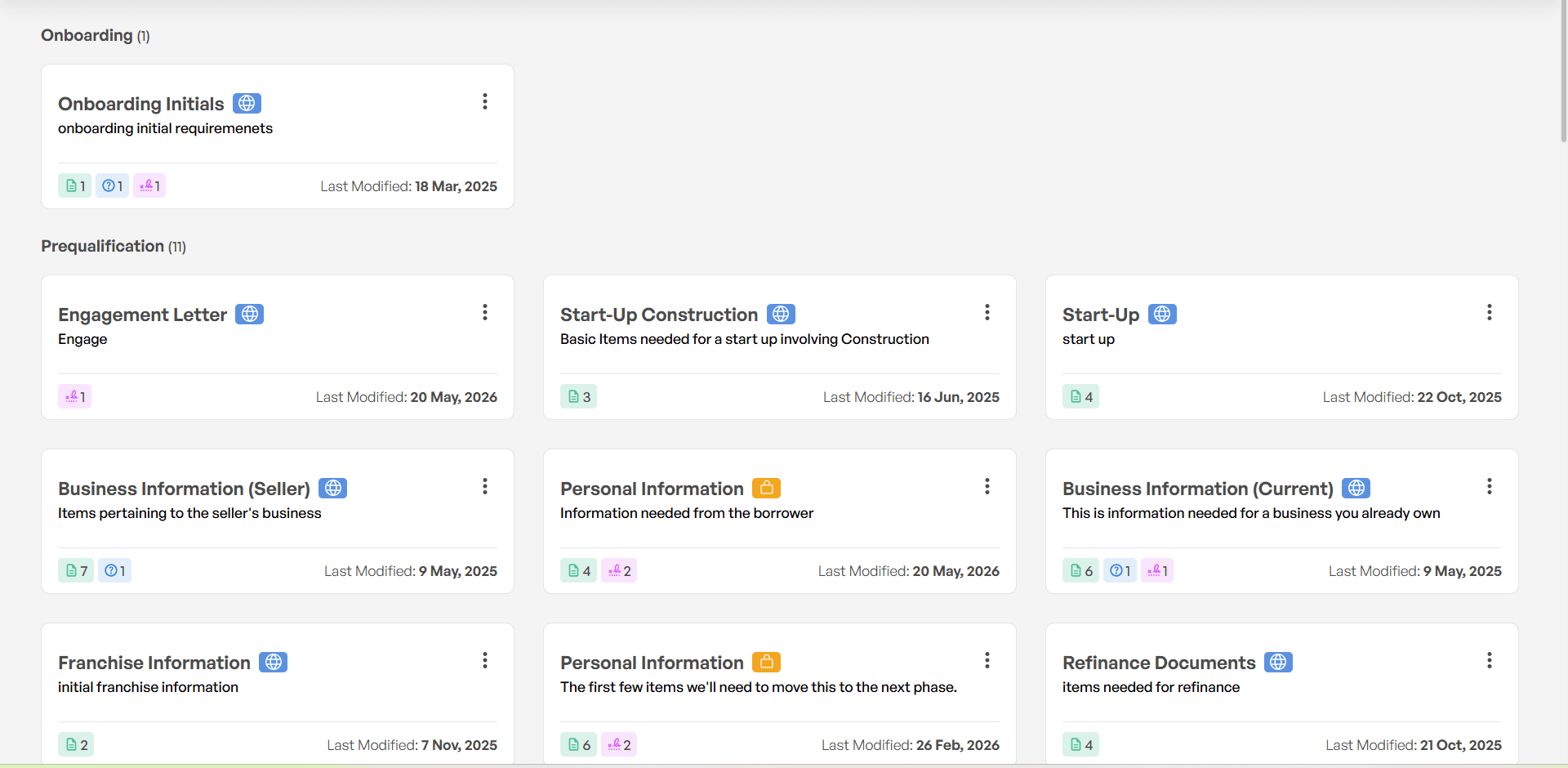The height and width of the screenshot is (768, 1568).
Task: Click 'Information needed from the borrower' description
Action: click(x=687, y=513)
